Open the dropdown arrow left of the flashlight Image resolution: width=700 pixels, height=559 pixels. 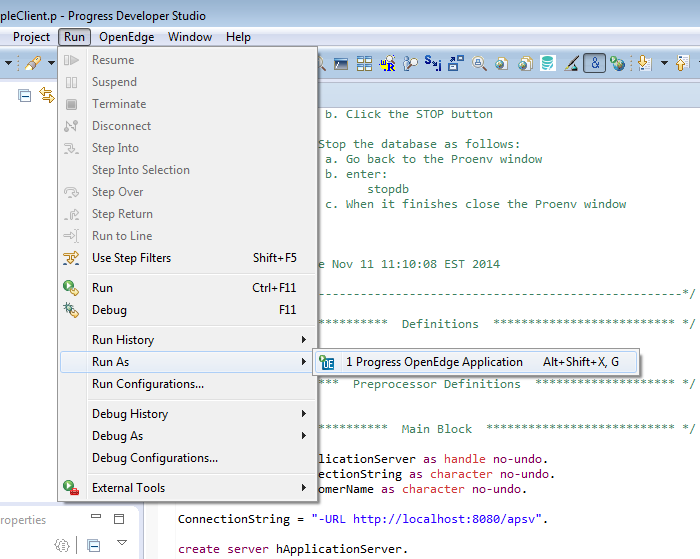click(8, 63)
